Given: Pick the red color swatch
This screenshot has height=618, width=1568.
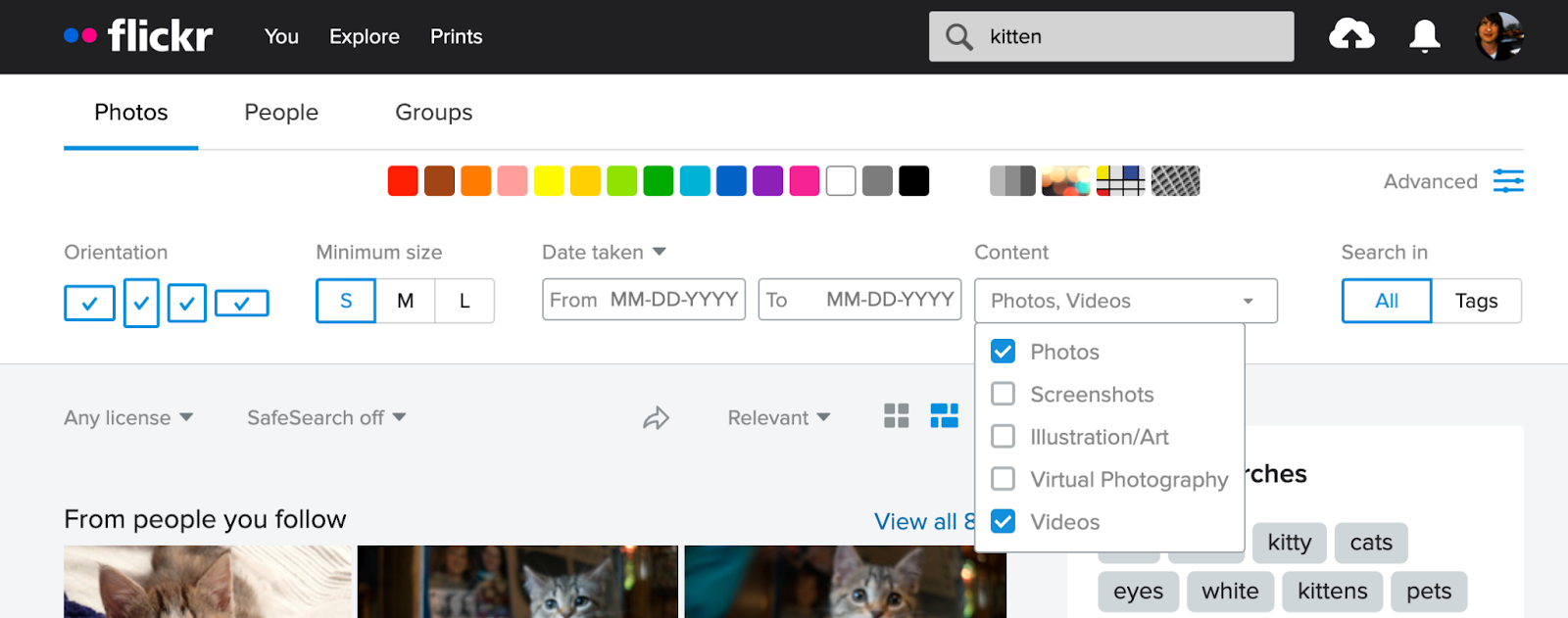Looking at the screenshot, I should tap(403, 181).
